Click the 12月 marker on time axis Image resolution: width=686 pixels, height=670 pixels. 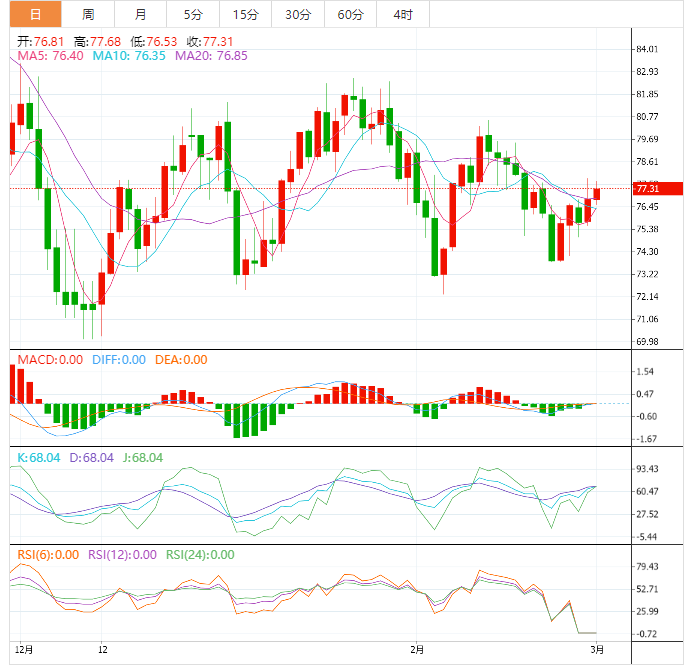coord(26,650)
